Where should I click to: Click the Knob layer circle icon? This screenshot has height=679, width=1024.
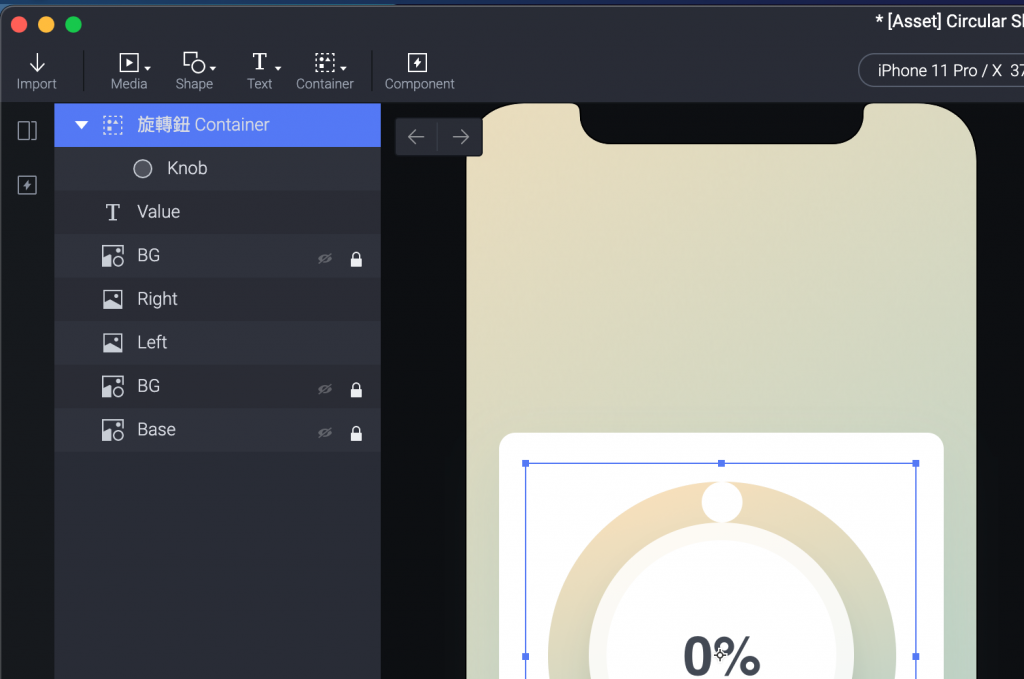142,168
